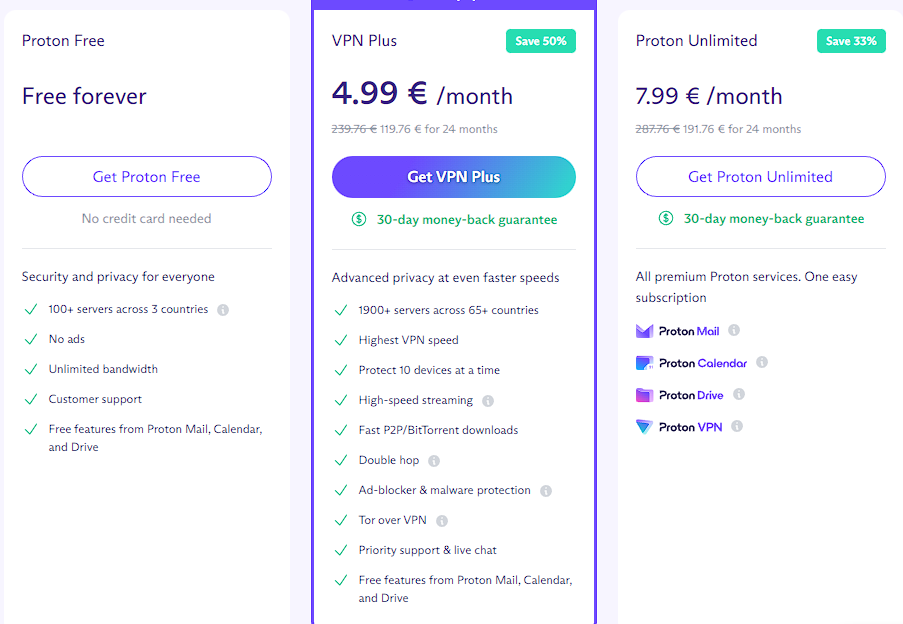Screen dimensions: 903x624
Task: Click the Get Proton Unlimited button
Action: pos(761,177)
